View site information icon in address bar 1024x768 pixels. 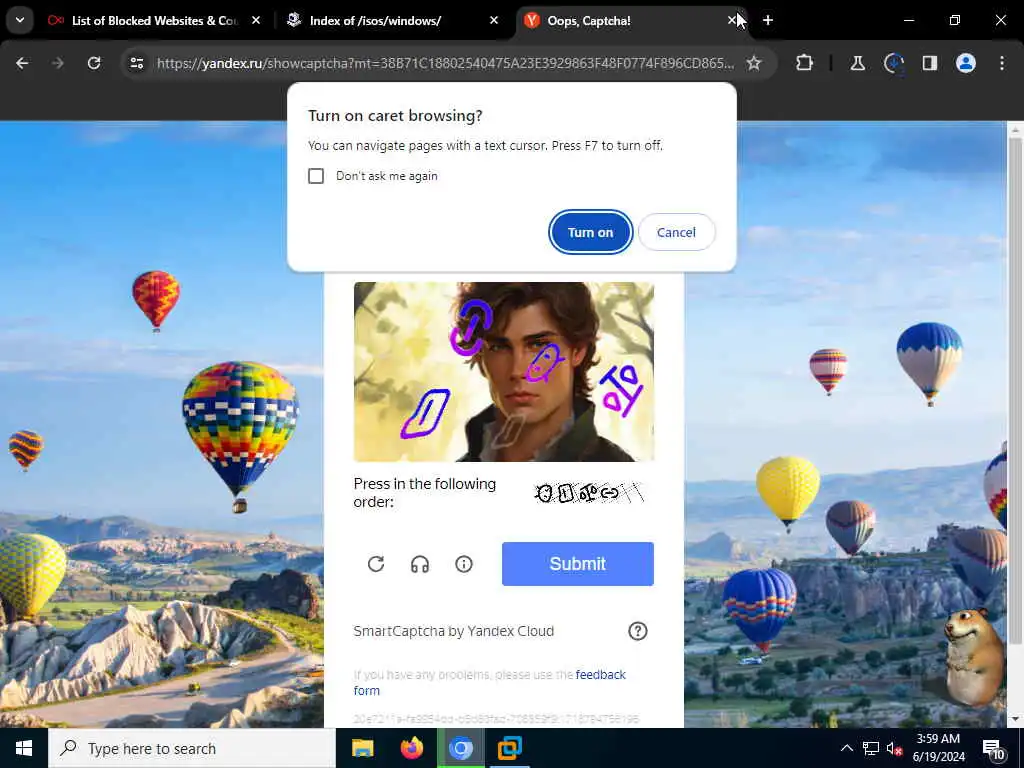coord(137,63)
